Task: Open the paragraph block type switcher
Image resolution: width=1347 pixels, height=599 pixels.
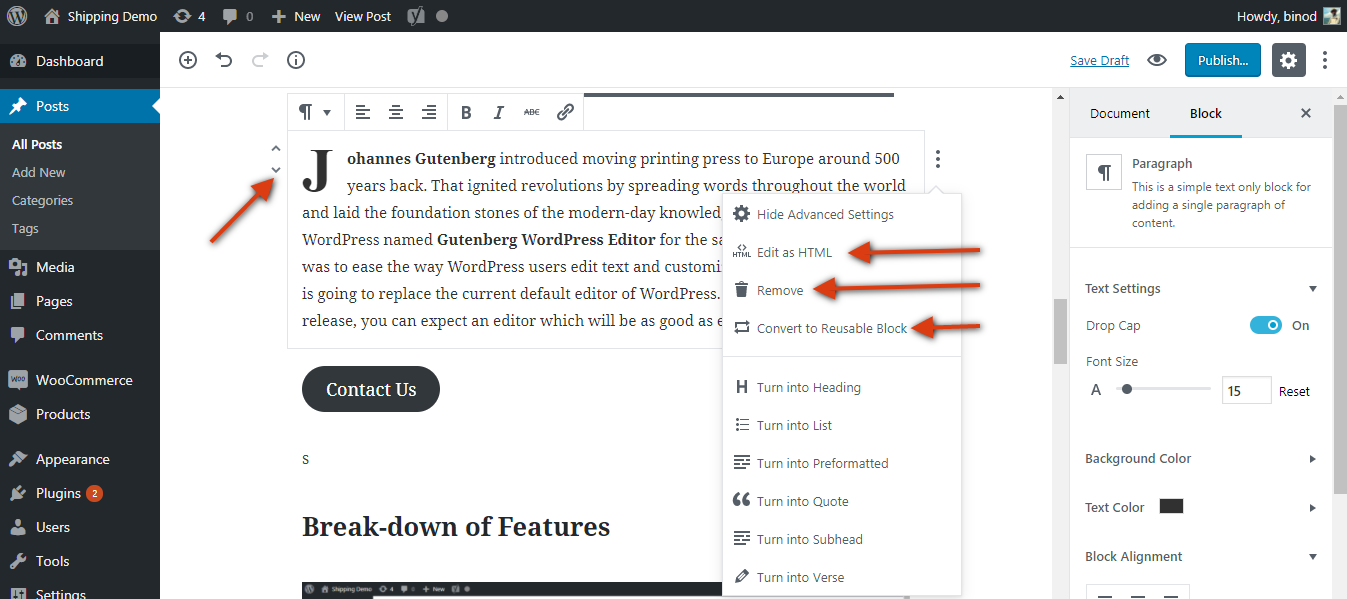Action: tap(314, 112)
